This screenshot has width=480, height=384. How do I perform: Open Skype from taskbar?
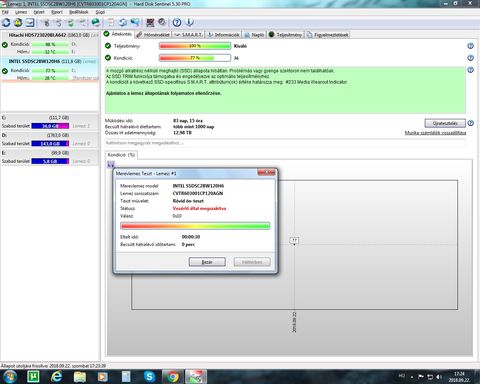point(150,377)
